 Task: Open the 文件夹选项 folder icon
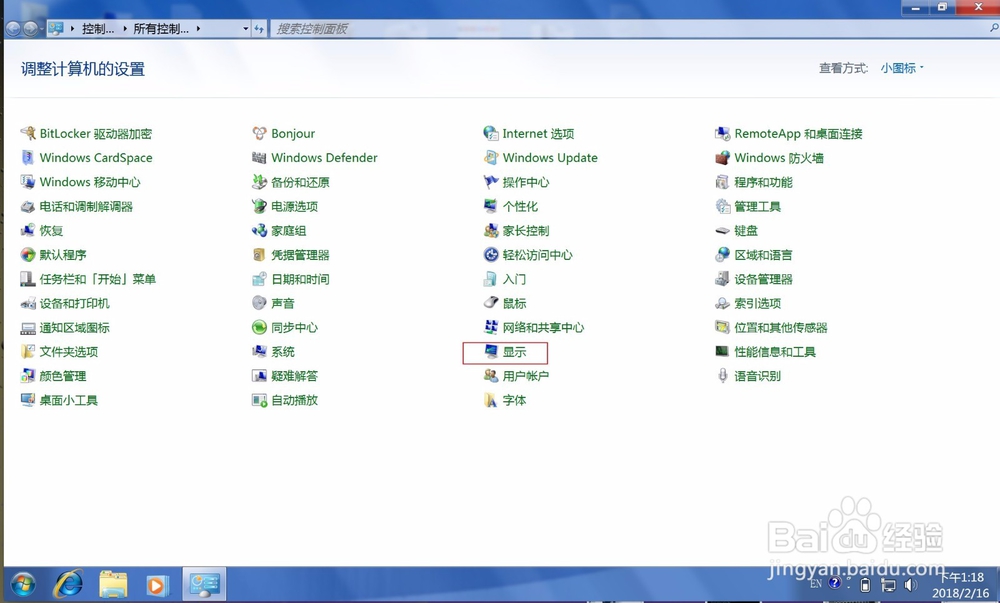(28, 351)
